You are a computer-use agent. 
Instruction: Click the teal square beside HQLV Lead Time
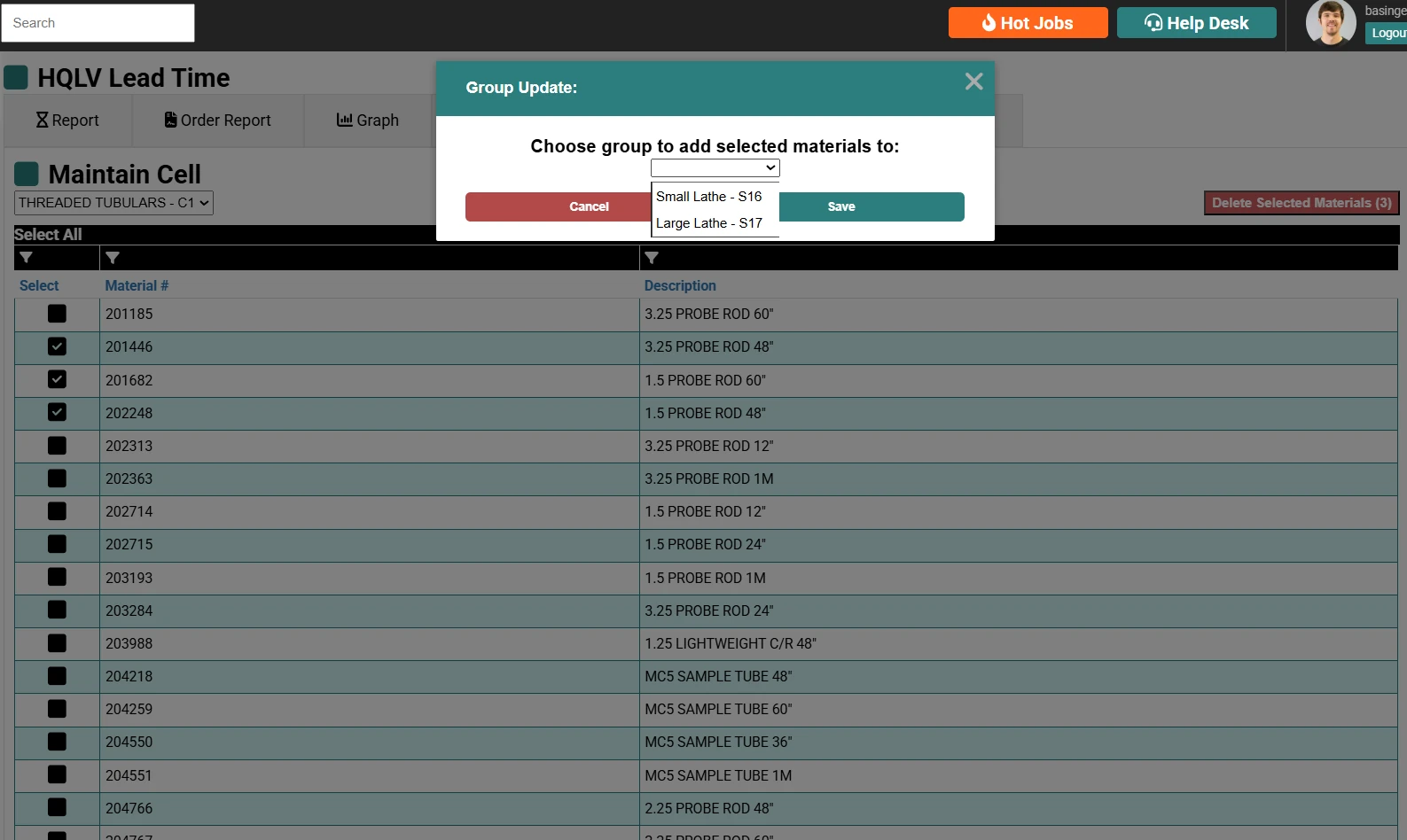click(x=16, y=77)
